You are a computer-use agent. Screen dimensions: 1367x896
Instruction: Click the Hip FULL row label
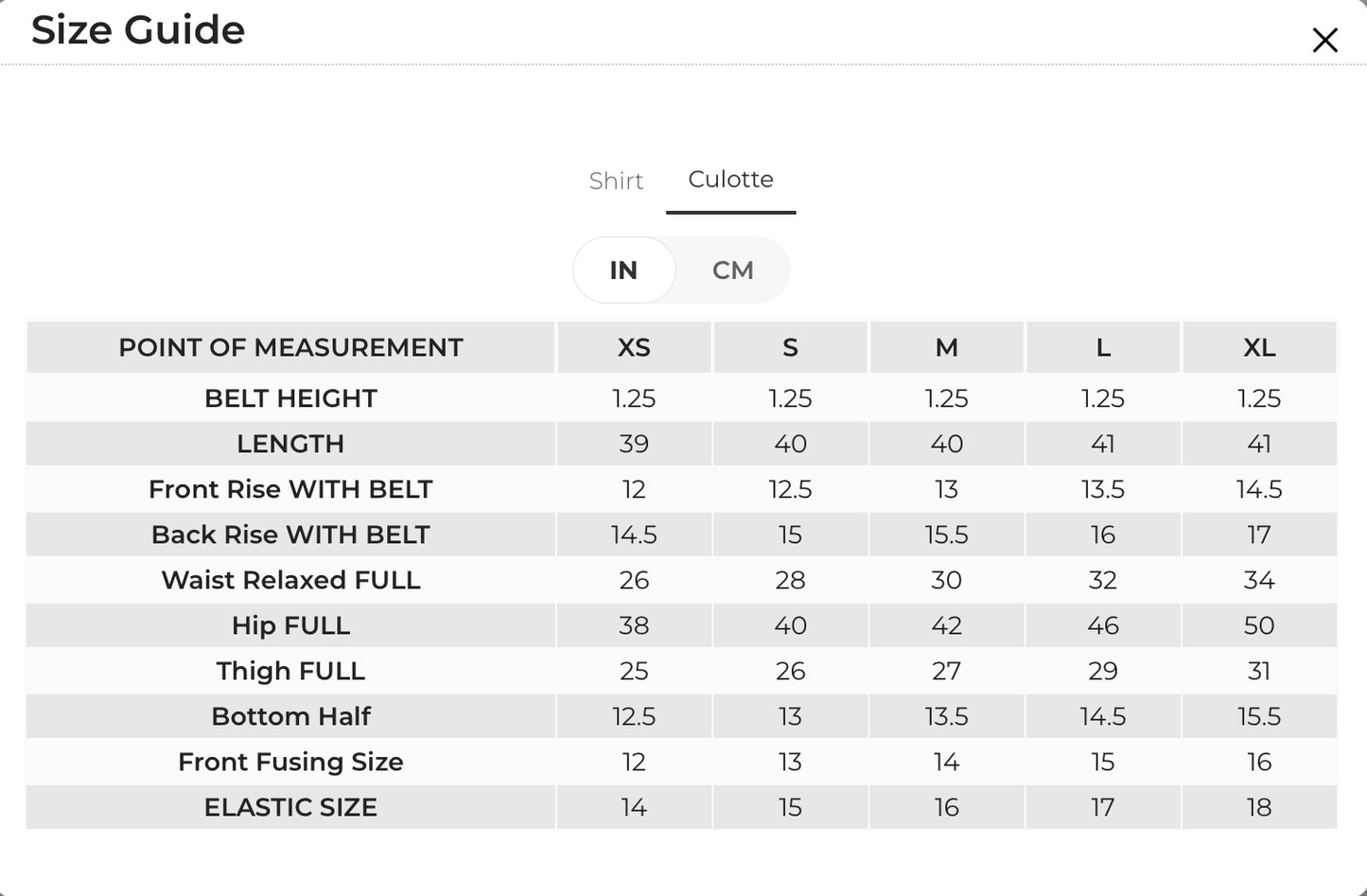[x=290, y=625]
